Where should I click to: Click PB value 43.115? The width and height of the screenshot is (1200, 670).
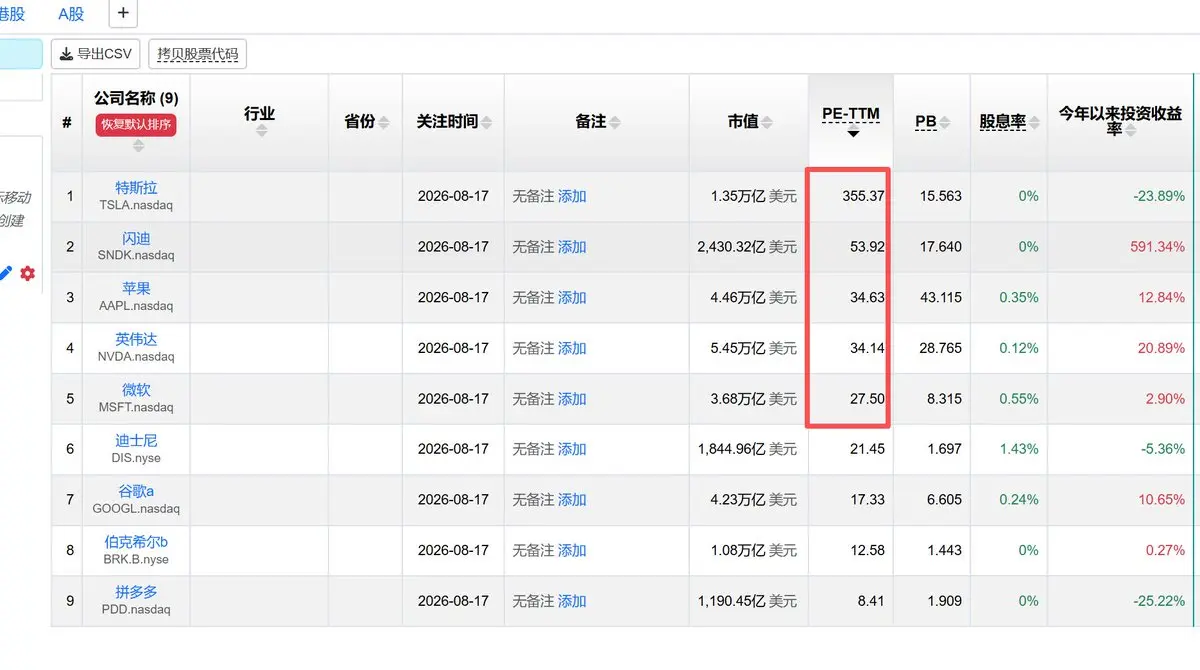tap(940, 297)
